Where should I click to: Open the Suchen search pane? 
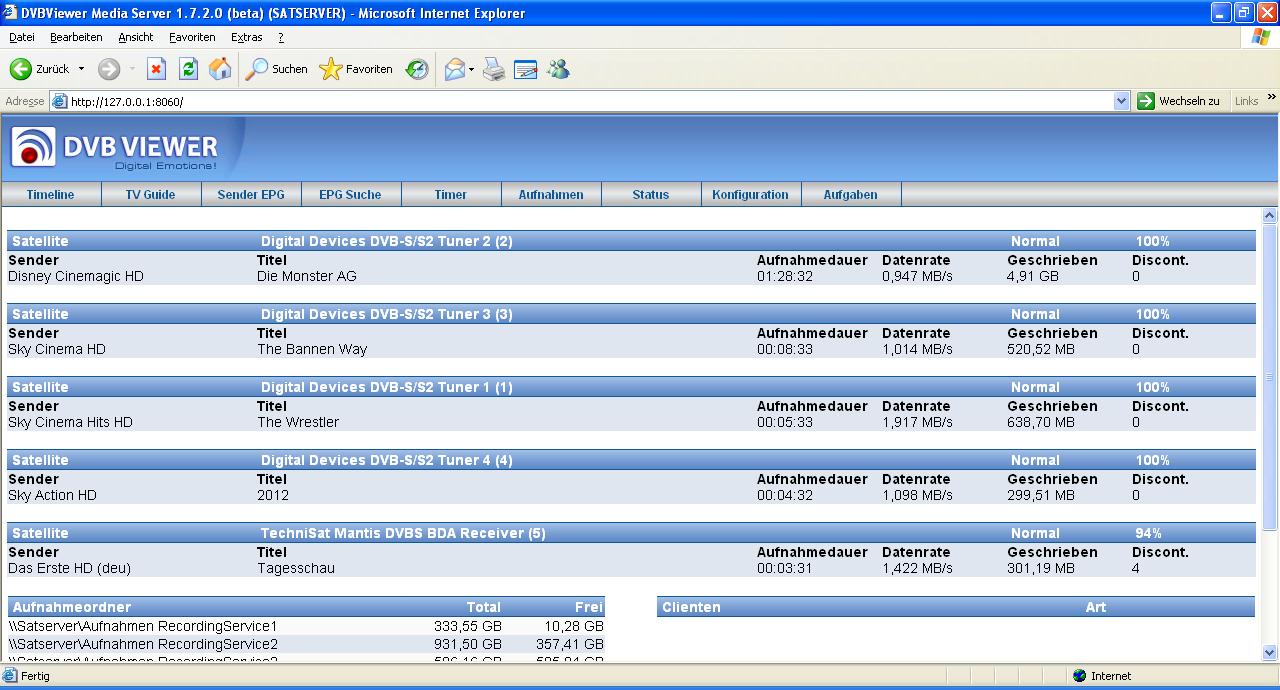click(277, 69)
